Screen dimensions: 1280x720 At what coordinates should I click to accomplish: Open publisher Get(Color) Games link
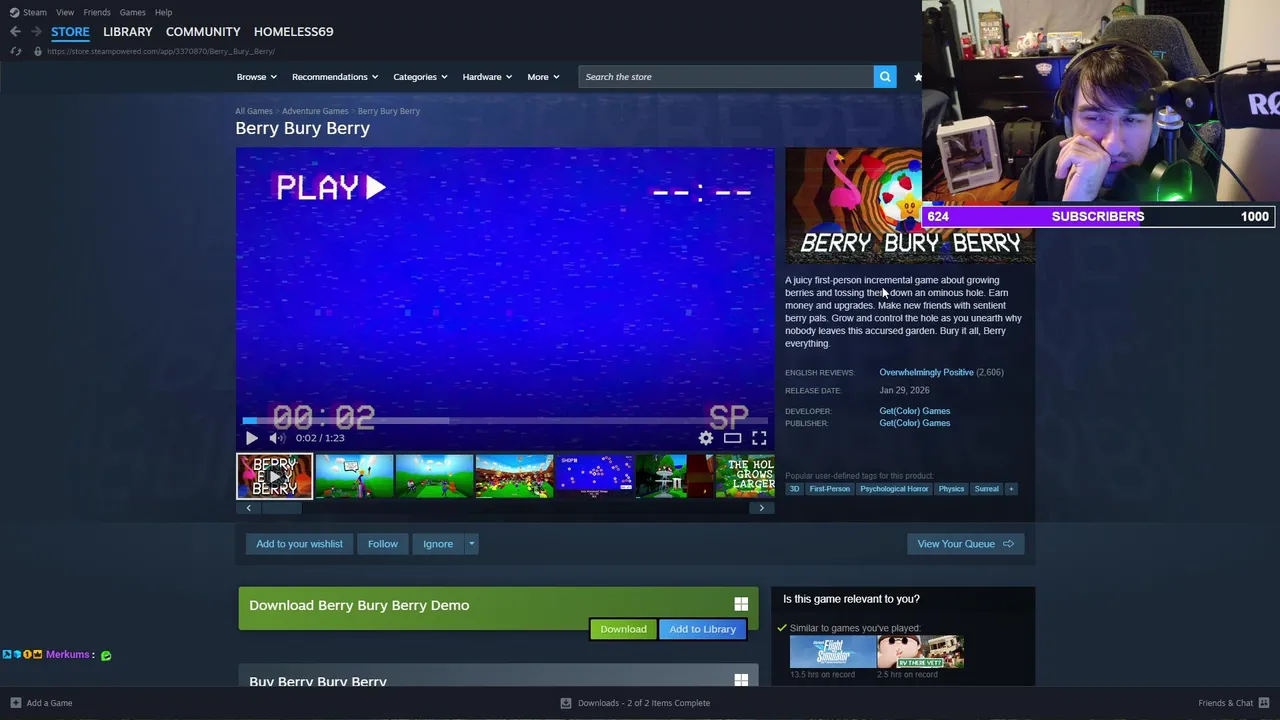click(x=915, y=423)
